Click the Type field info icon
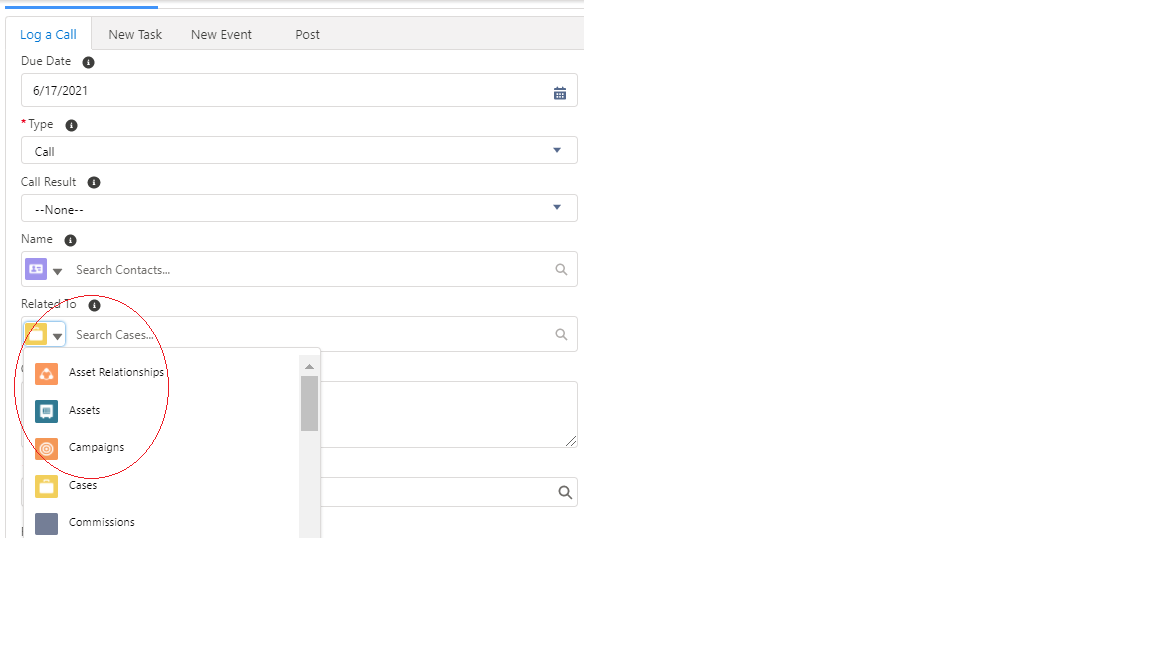This screenshot has width=1152, height=648. 70,124
